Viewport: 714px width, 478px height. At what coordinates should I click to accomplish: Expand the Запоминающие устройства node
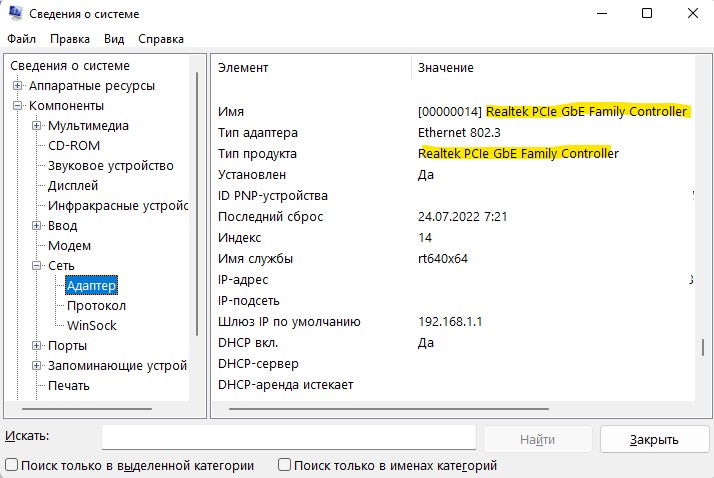pos(36,366)
